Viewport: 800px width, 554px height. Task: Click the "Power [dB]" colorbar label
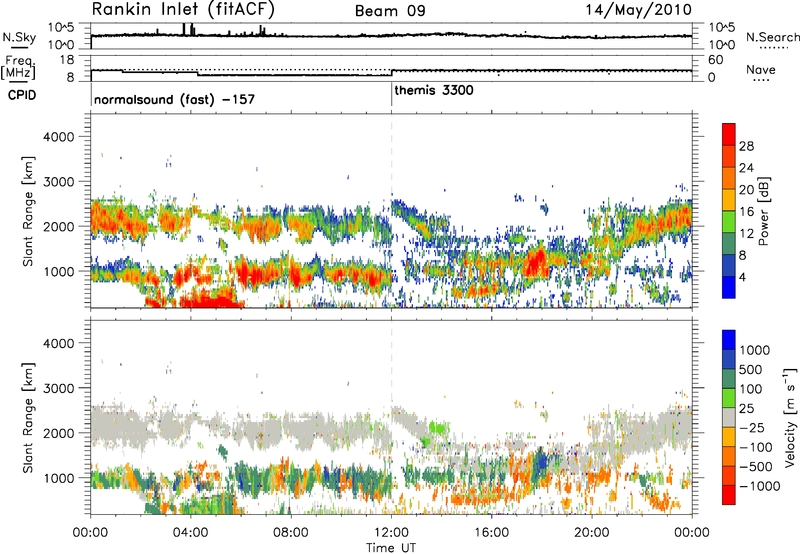[x=763, y=211]
